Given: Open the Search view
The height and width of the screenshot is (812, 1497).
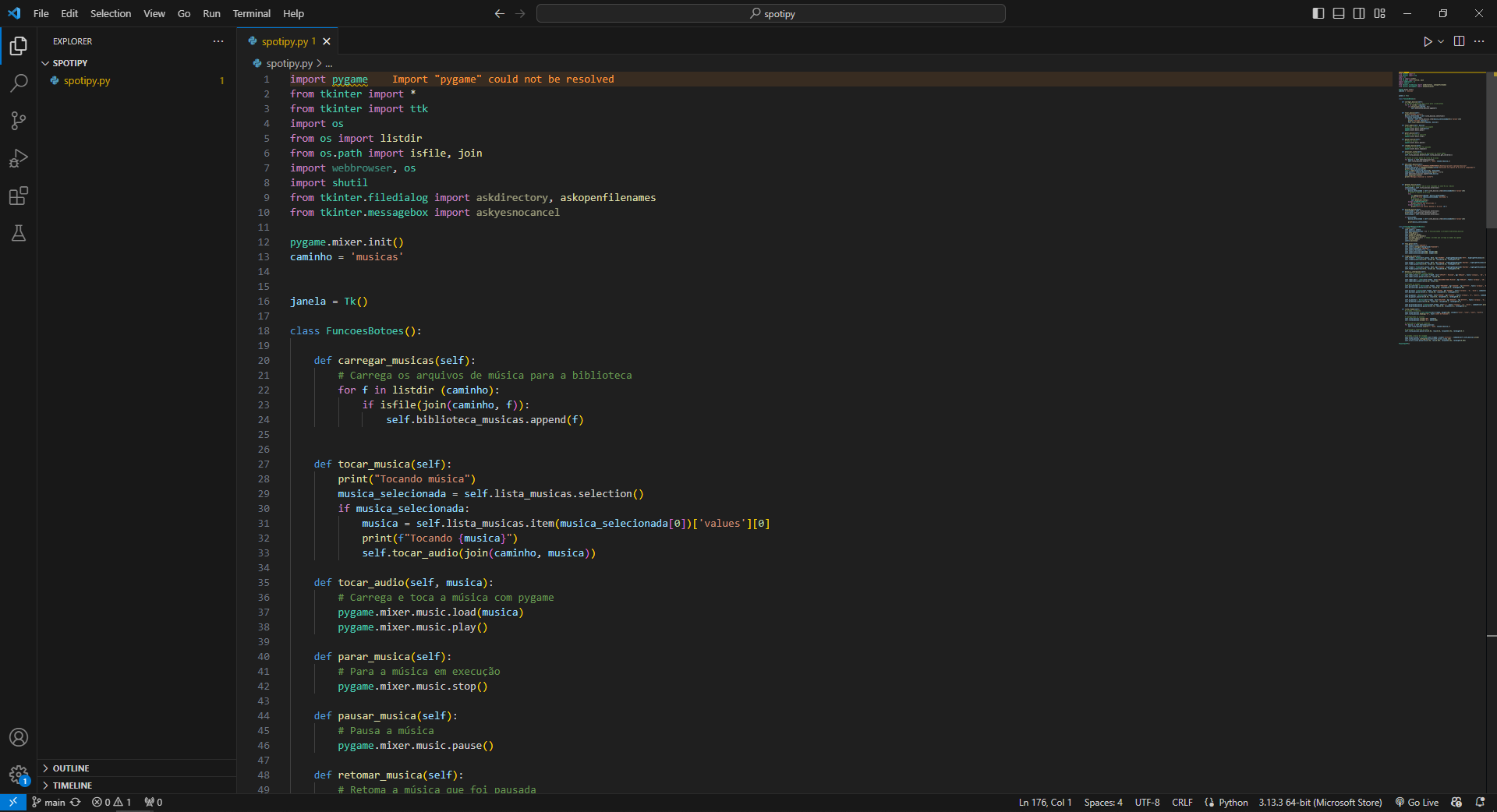Looking at the screenshot, I should coord(19,83).
